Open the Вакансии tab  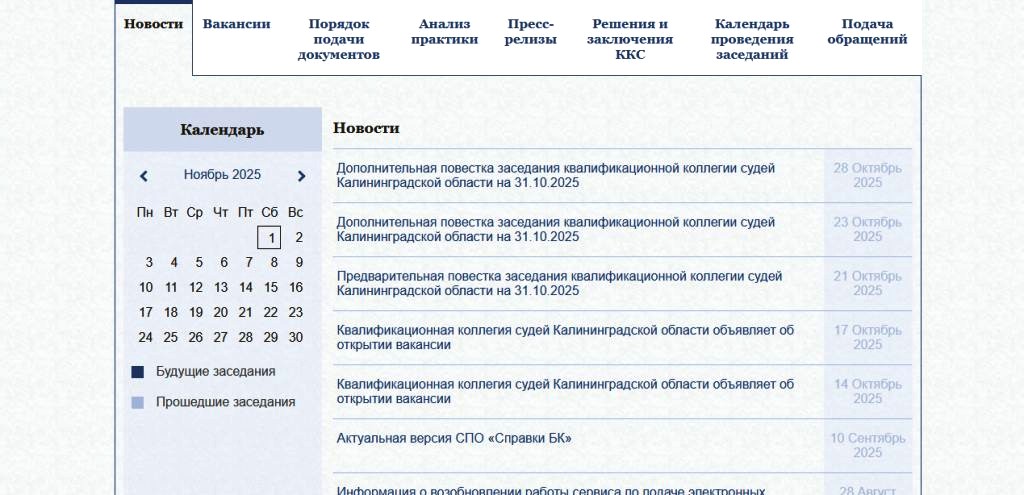coord(237,24)
